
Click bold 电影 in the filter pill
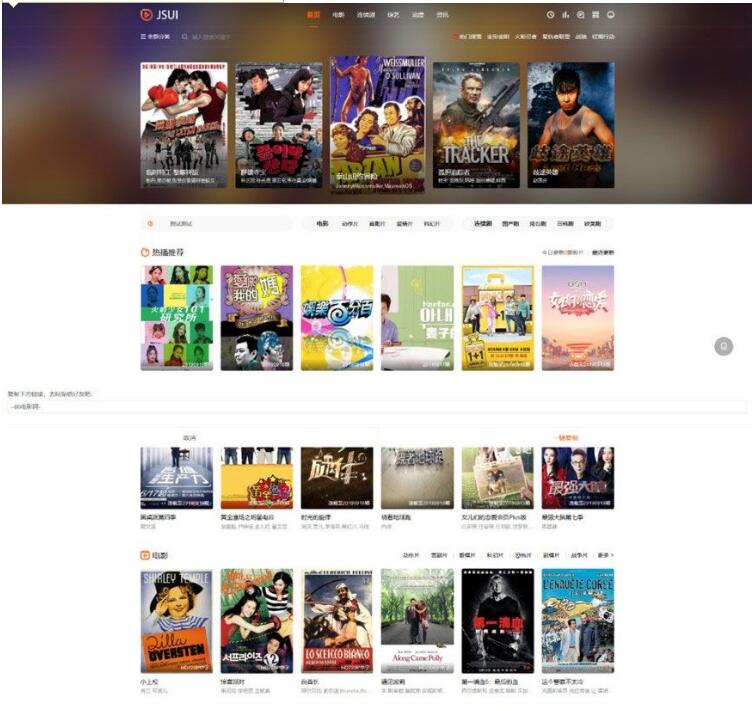coord(322,223)
